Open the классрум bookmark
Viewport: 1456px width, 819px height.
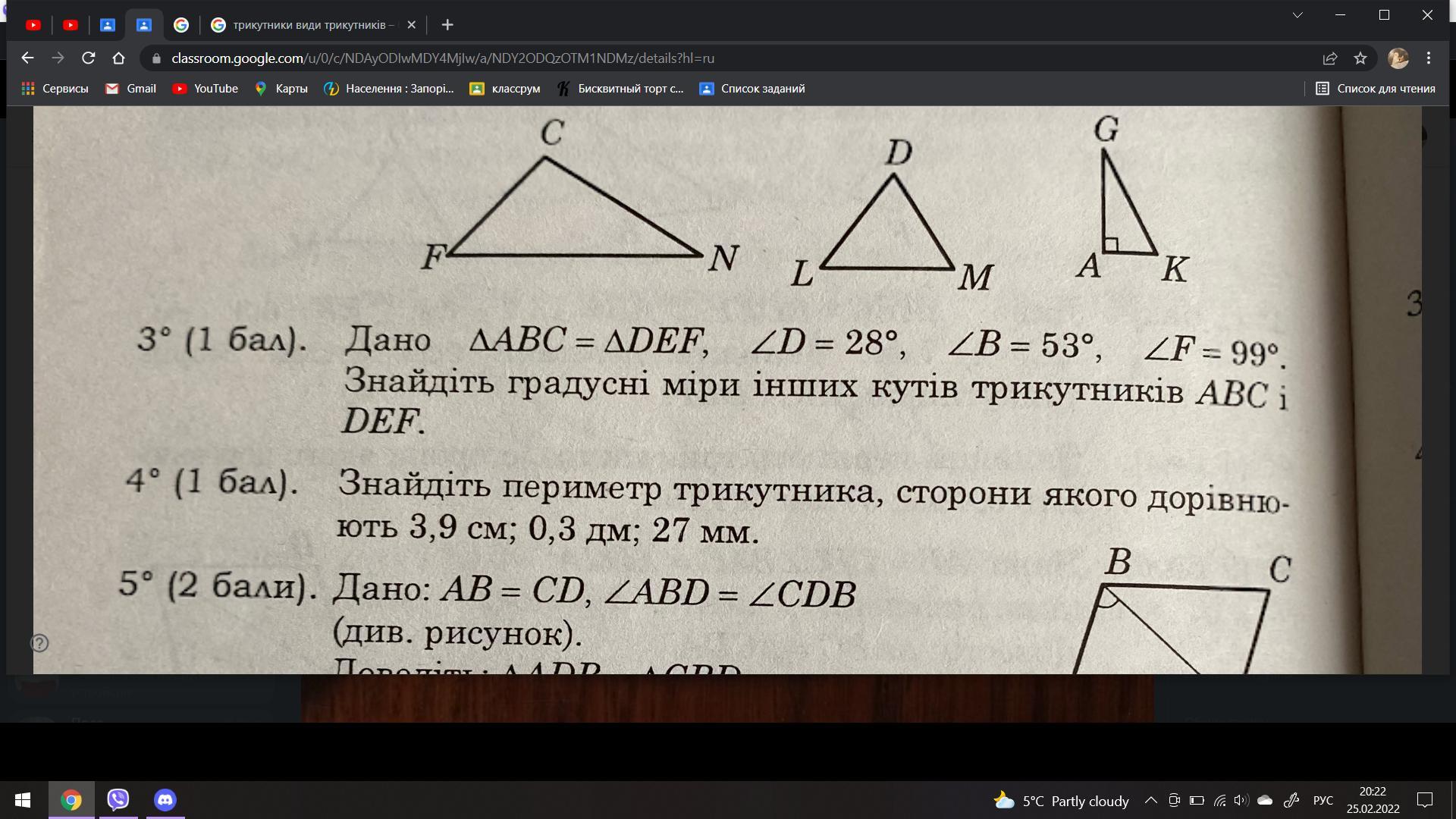point(505,89)
